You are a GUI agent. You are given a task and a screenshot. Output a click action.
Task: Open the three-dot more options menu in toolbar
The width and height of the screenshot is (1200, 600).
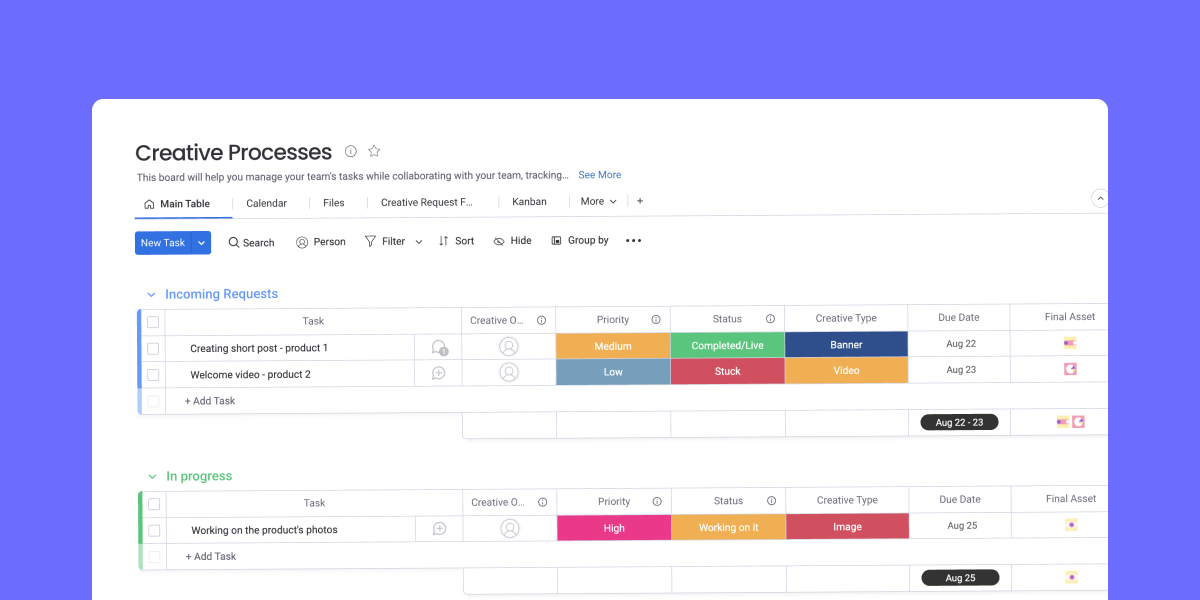[x=633, y=241]
